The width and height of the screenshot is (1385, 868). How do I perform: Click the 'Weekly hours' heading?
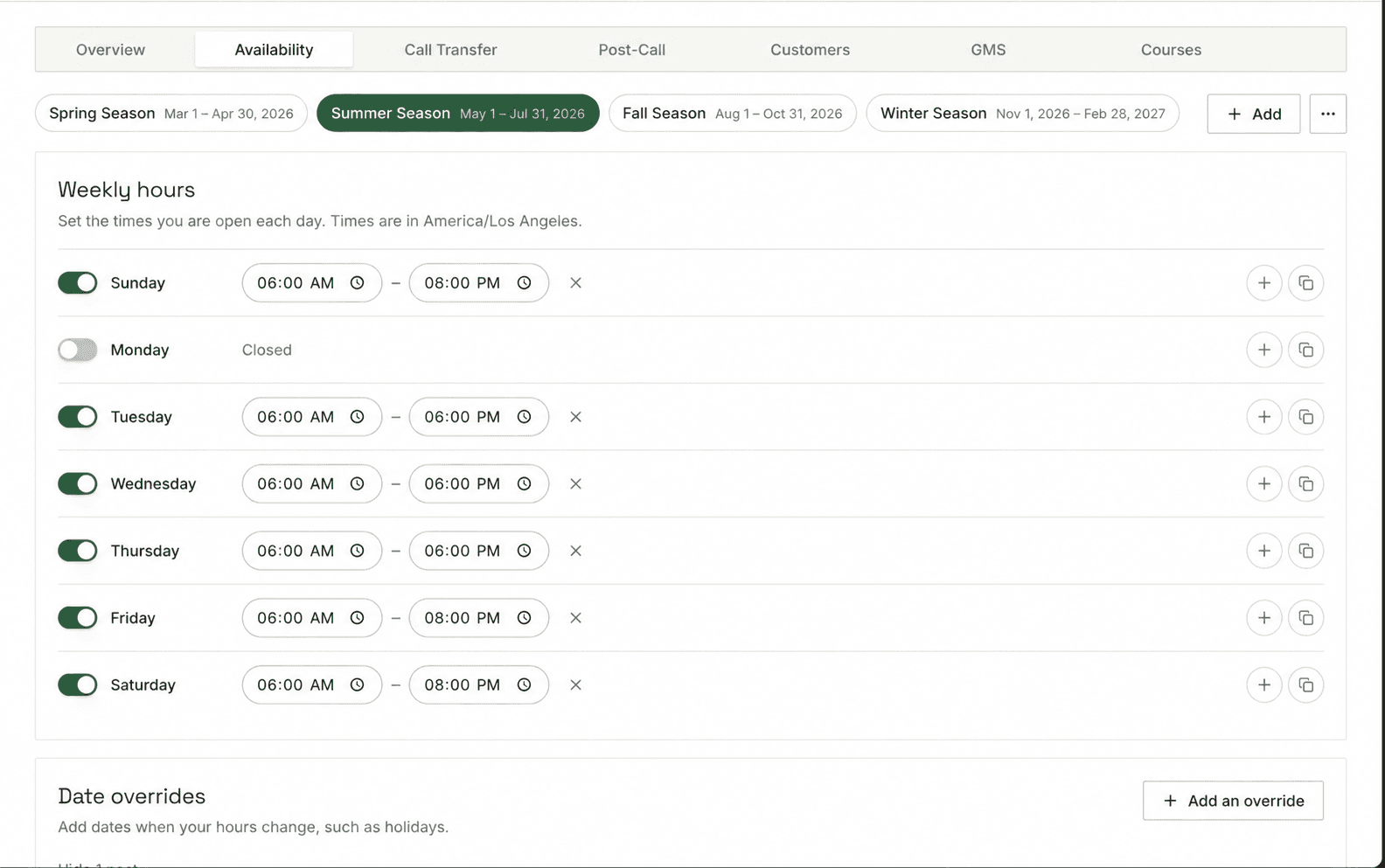127,190
